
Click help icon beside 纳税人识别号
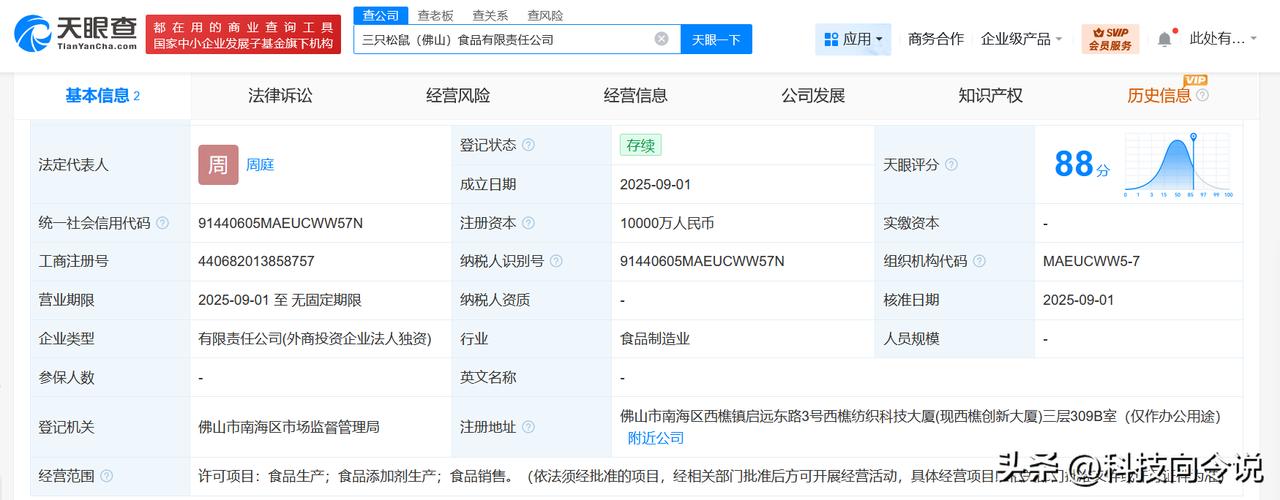[x=556, y=261]
